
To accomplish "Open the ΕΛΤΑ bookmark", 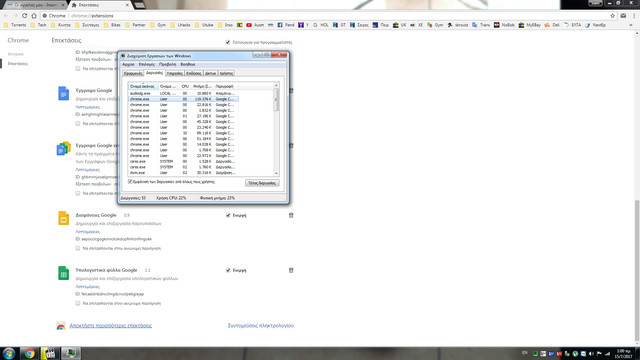I will (x=572, y=25).
